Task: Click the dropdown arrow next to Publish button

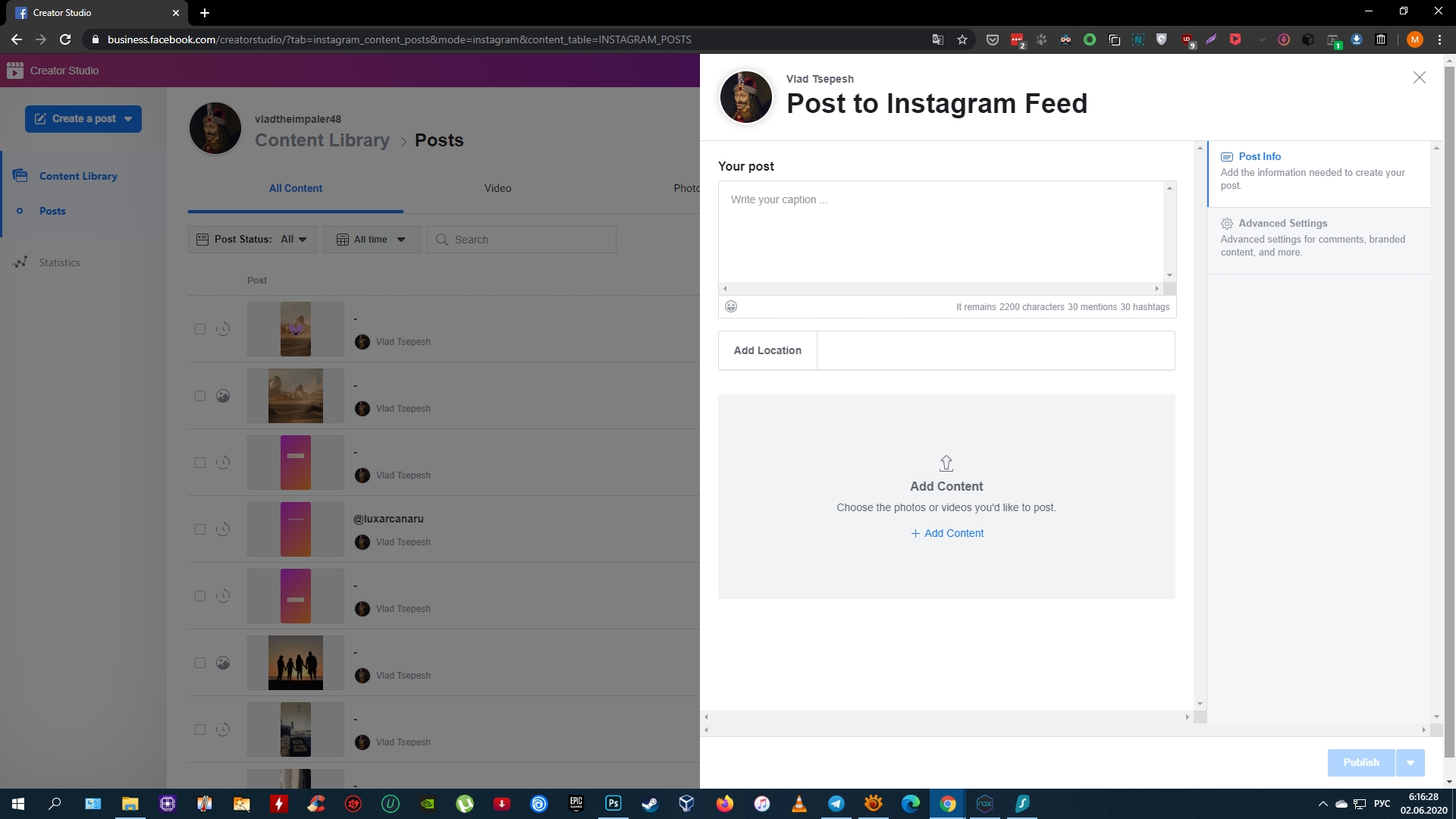Action: click(x=1410, y=762)
